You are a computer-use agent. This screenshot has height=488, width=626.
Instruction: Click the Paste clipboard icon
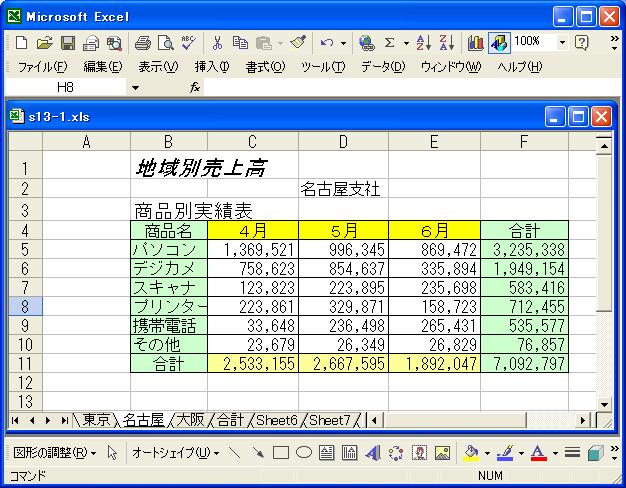264,42
